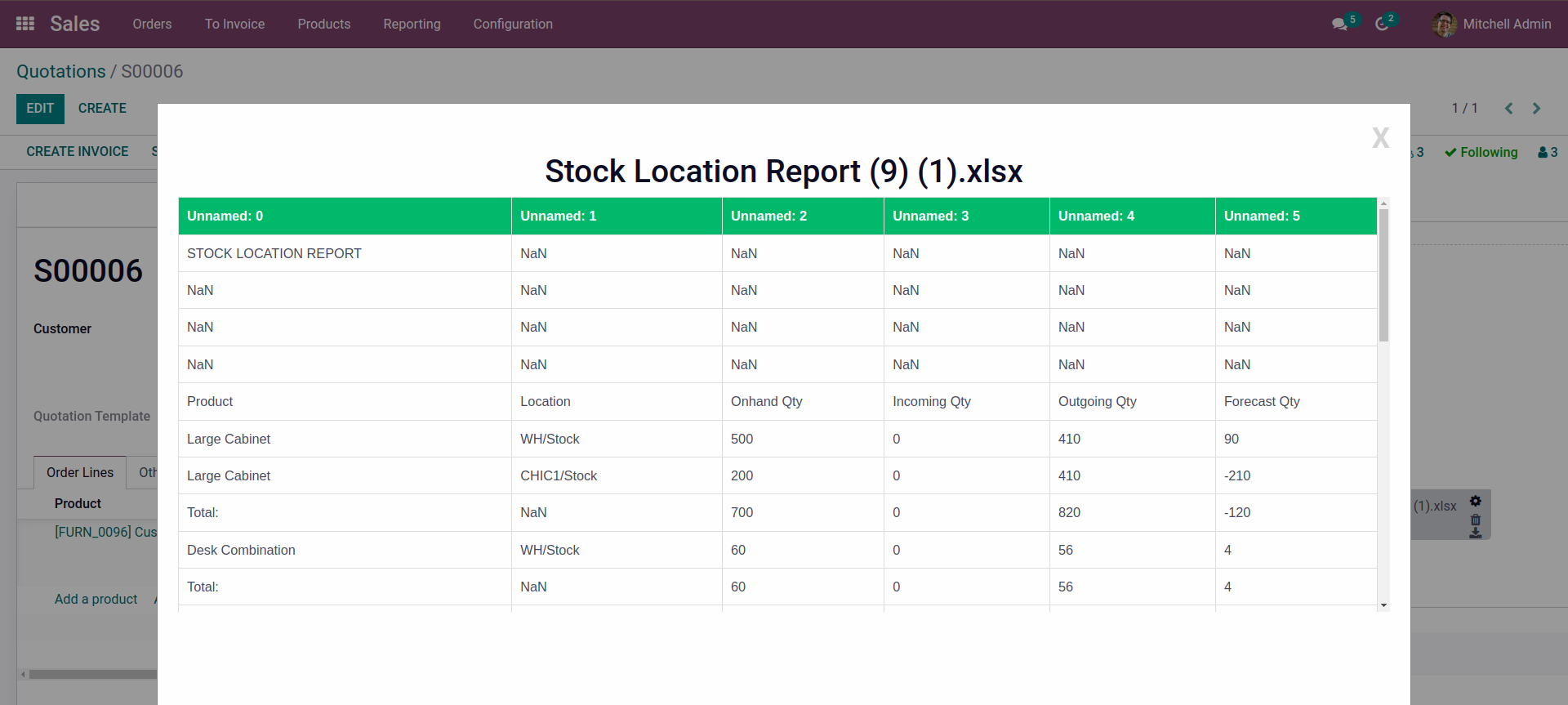Viewport: 1568px width, 705px height.
Task: Expand the Products menu
Action: (x=323, y=24)
